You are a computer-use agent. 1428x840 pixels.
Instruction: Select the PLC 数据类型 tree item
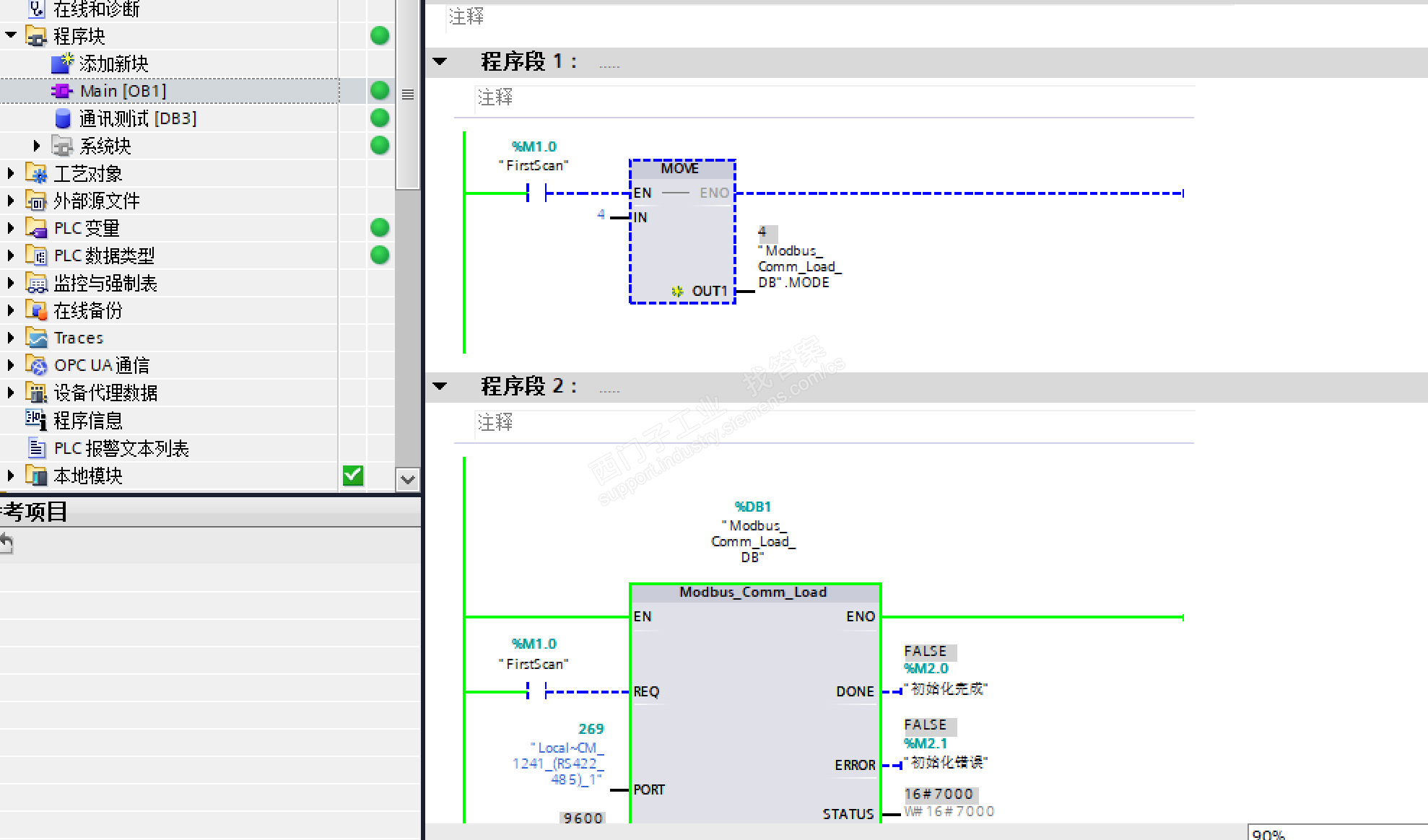[x=104, y=255]
